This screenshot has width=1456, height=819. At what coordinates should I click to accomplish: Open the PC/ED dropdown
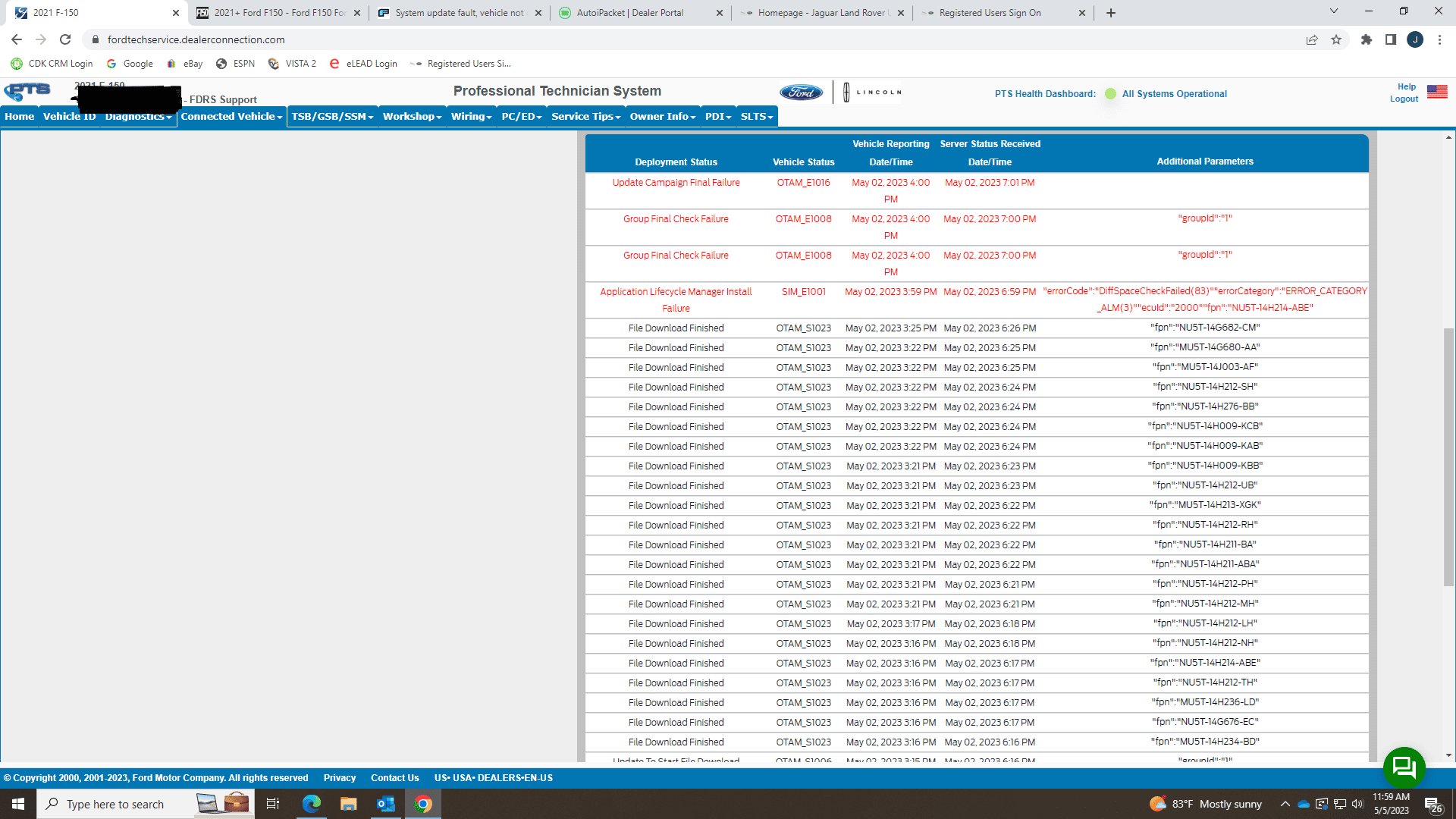[522, 117]
